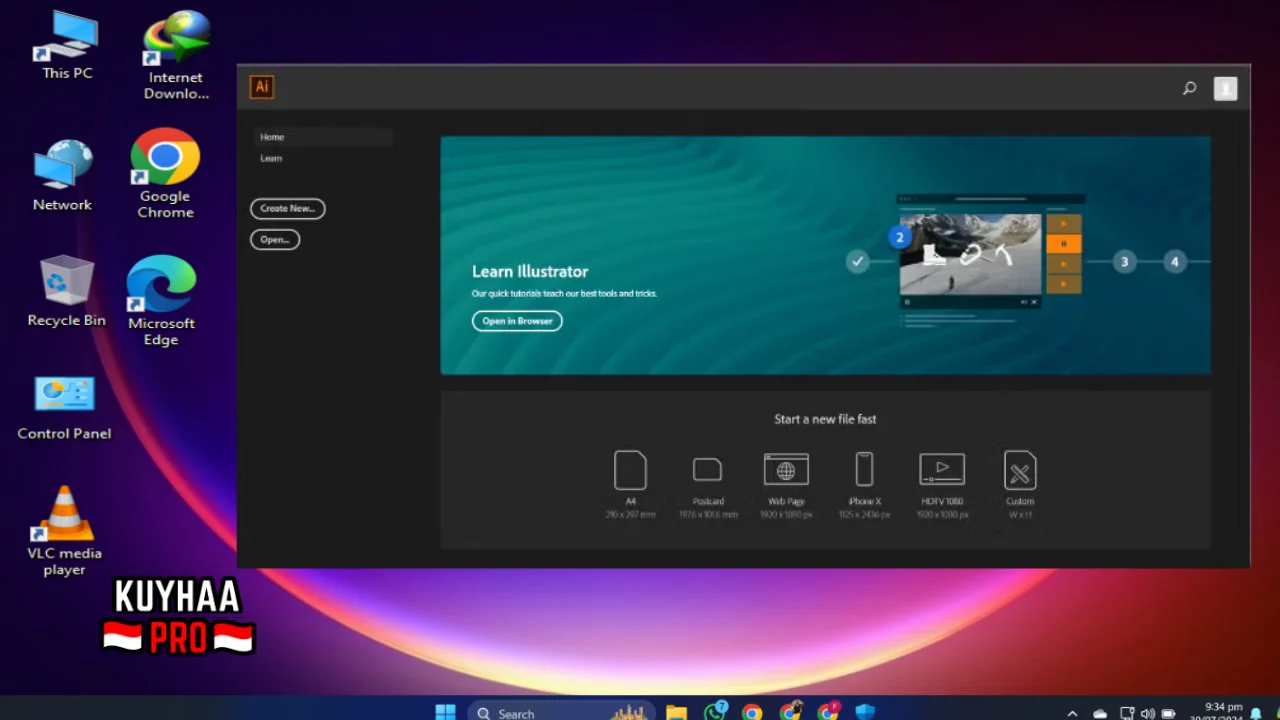
Task: Click the OneDrive cloud tray icon
Action: click(x=1100, y=713)
